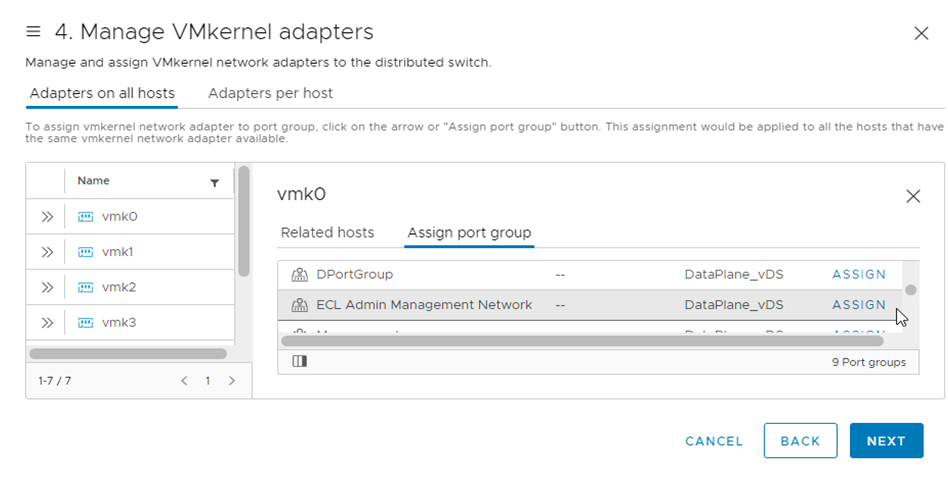Open the Related hosts tab
Screen dimensions: 948x479
pyautogui.click(x=327, y=233)
